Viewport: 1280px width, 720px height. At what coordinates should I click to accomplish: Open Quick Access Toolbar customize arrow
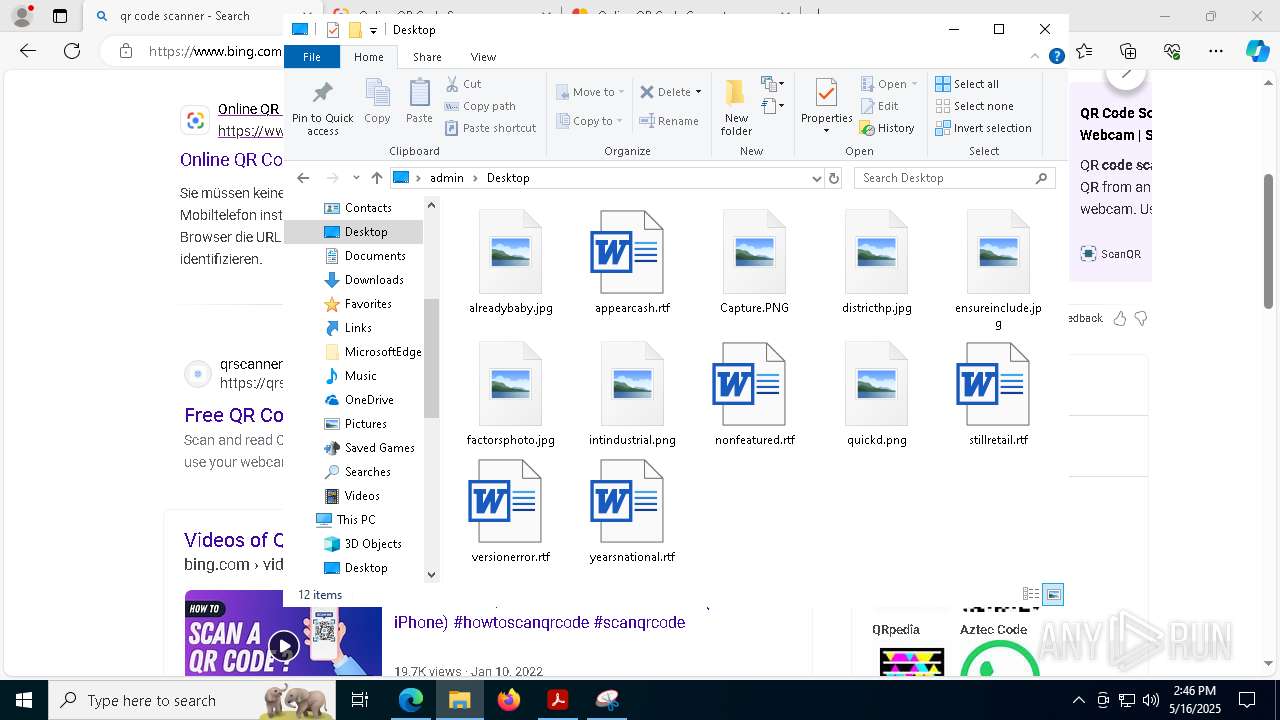(373, 31)
